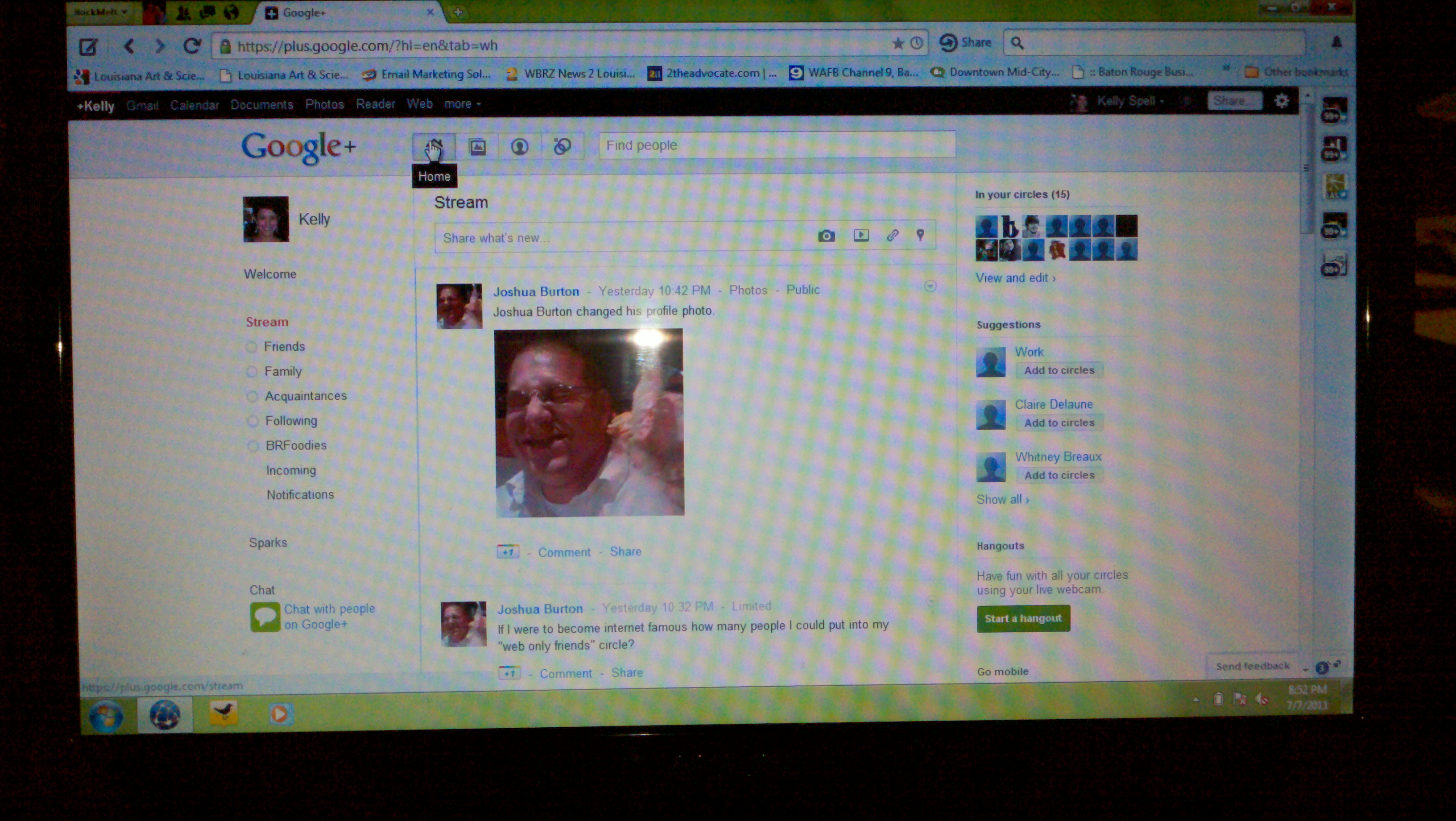Click the Photos icon in Google+ header
The width and height of the screenshot is (1456, 821).
[x=478, y=147]
